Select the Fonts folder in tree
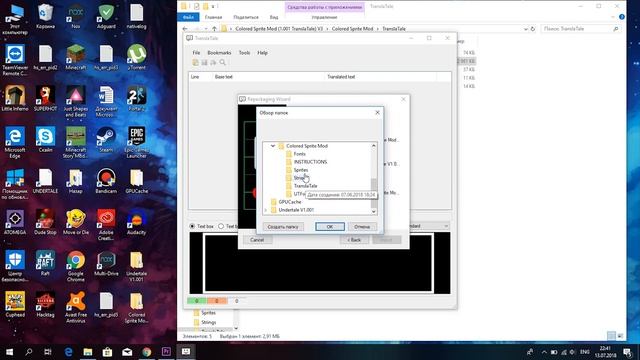Screen dimensions: 640x360 click(300, 154)
